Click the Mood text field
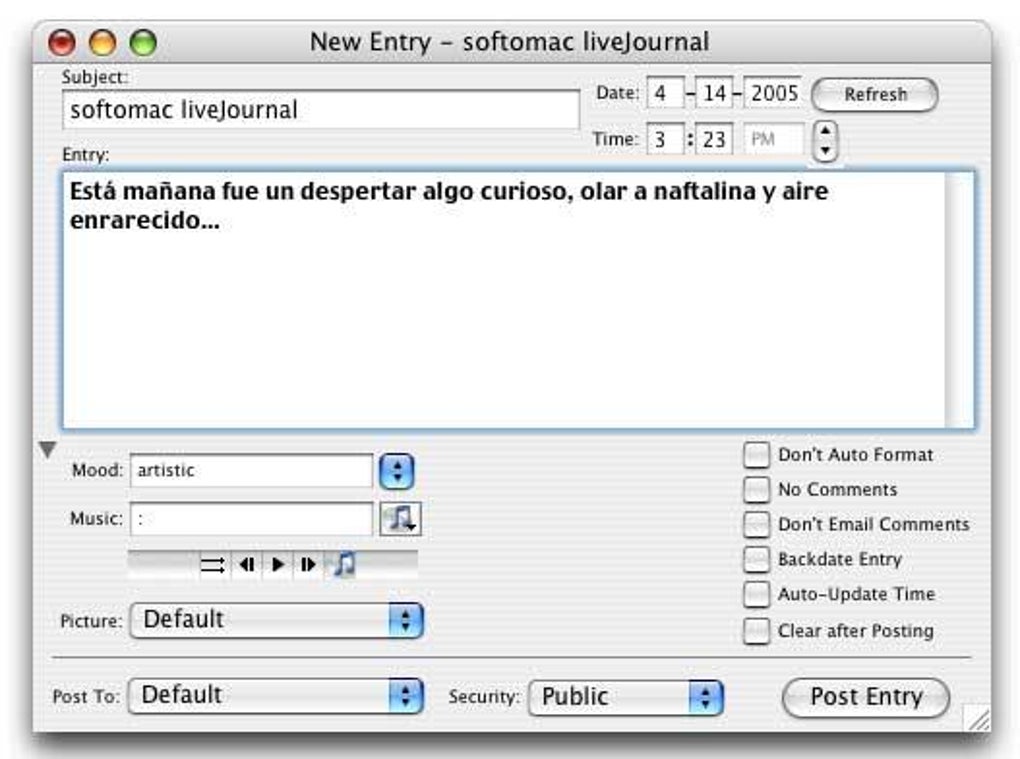The width and height of the screenshot is (1020, 759). (252, 470)
